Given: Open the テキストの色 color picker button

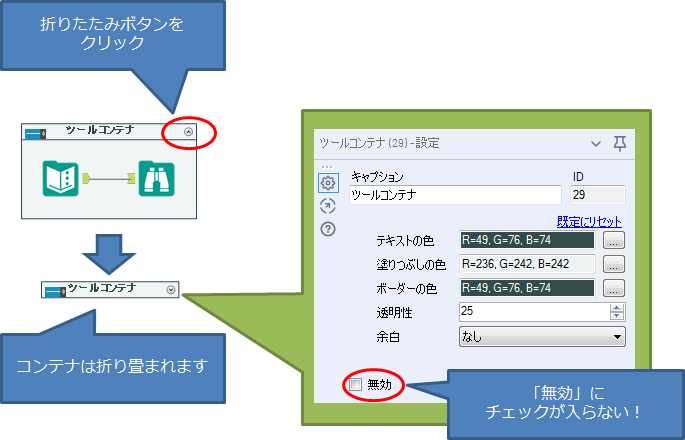Looking at the screenshot, I should 614,241.
